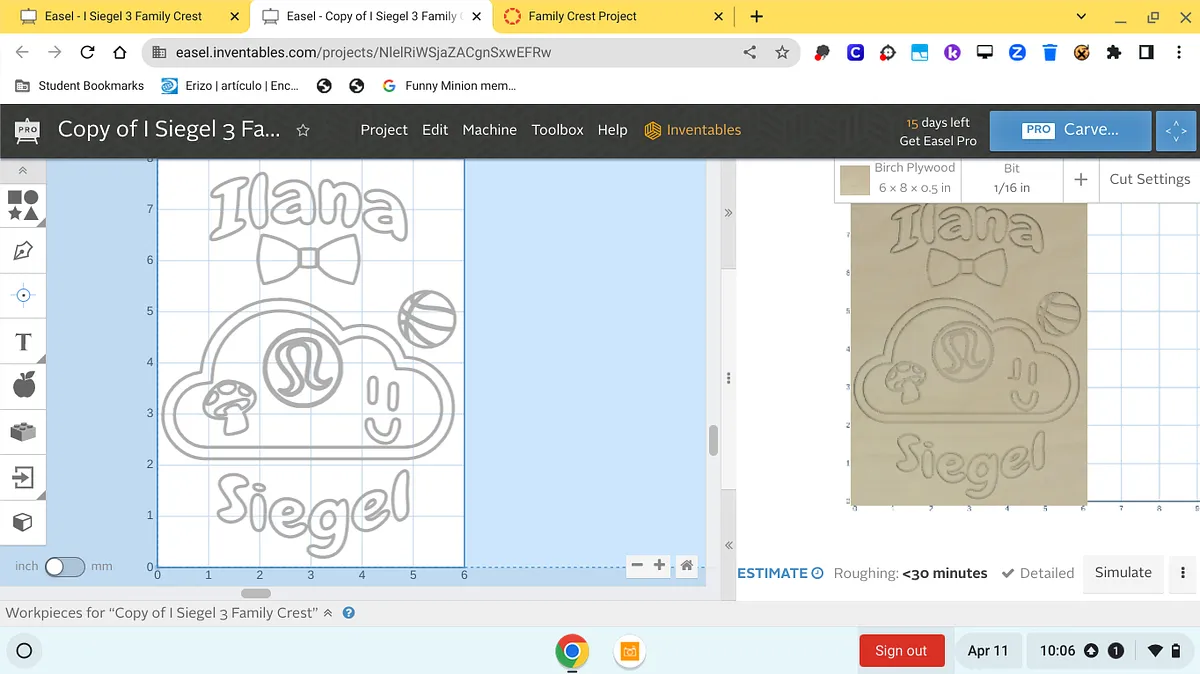Image resolution: width=1200 pixels, height=674 pixels.
Task: Share this page icon
Action: click(x=750, y=53)
